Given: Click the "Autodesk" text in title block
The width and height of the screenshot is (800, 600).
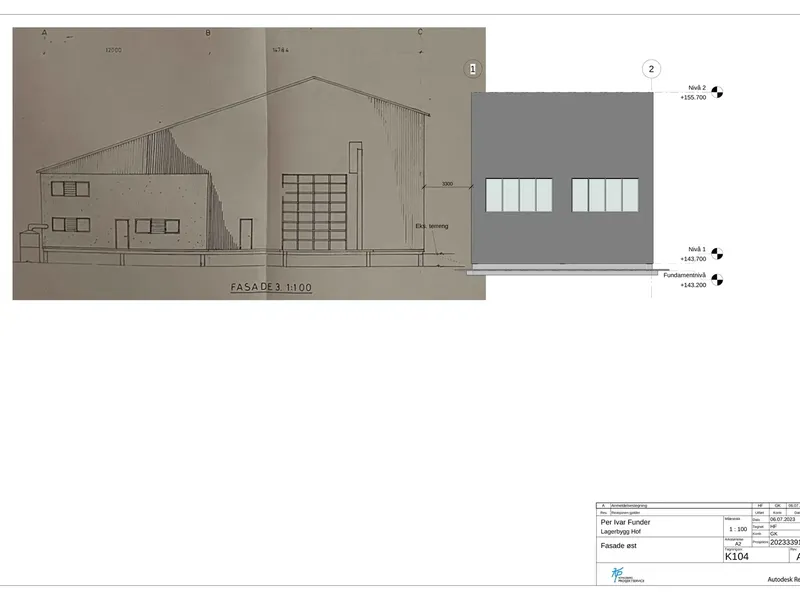Looking at the screenshot, I should tap(781, 580).
